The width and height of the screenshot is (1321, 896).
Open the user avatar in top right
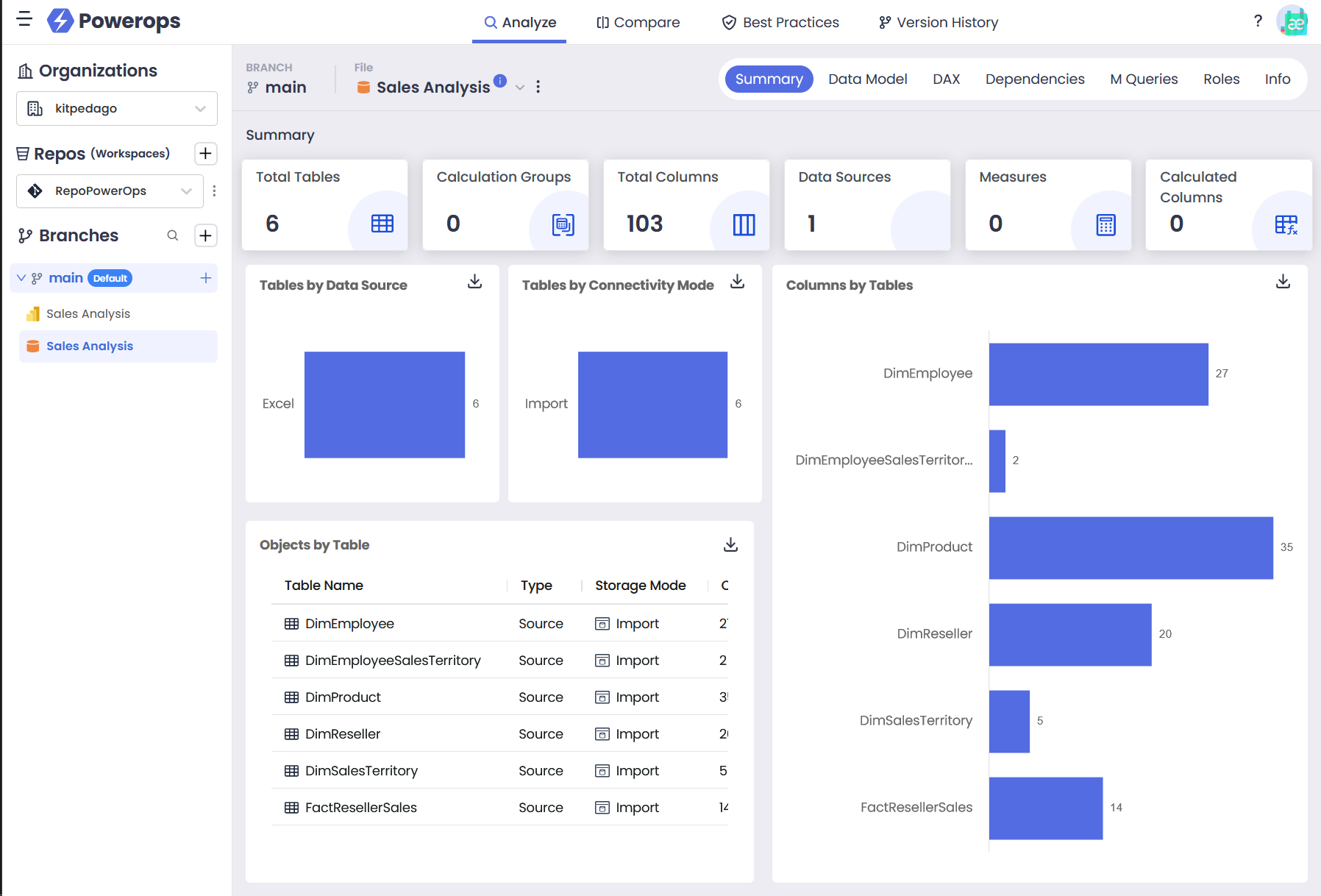point(1292,21)
